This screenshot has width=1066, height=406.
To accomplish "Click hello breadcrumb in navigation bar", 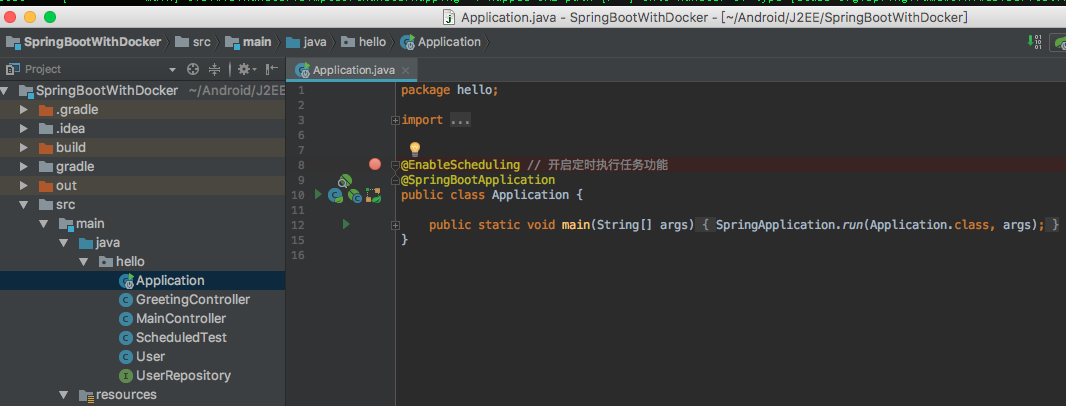I will point(364,42).
